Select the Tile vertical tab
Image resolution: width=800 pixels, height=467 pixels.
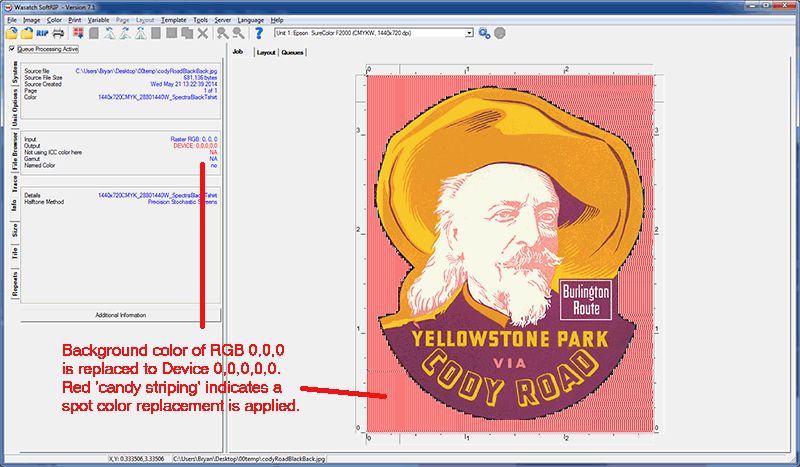pyautogui.click(x=15, y=253)
